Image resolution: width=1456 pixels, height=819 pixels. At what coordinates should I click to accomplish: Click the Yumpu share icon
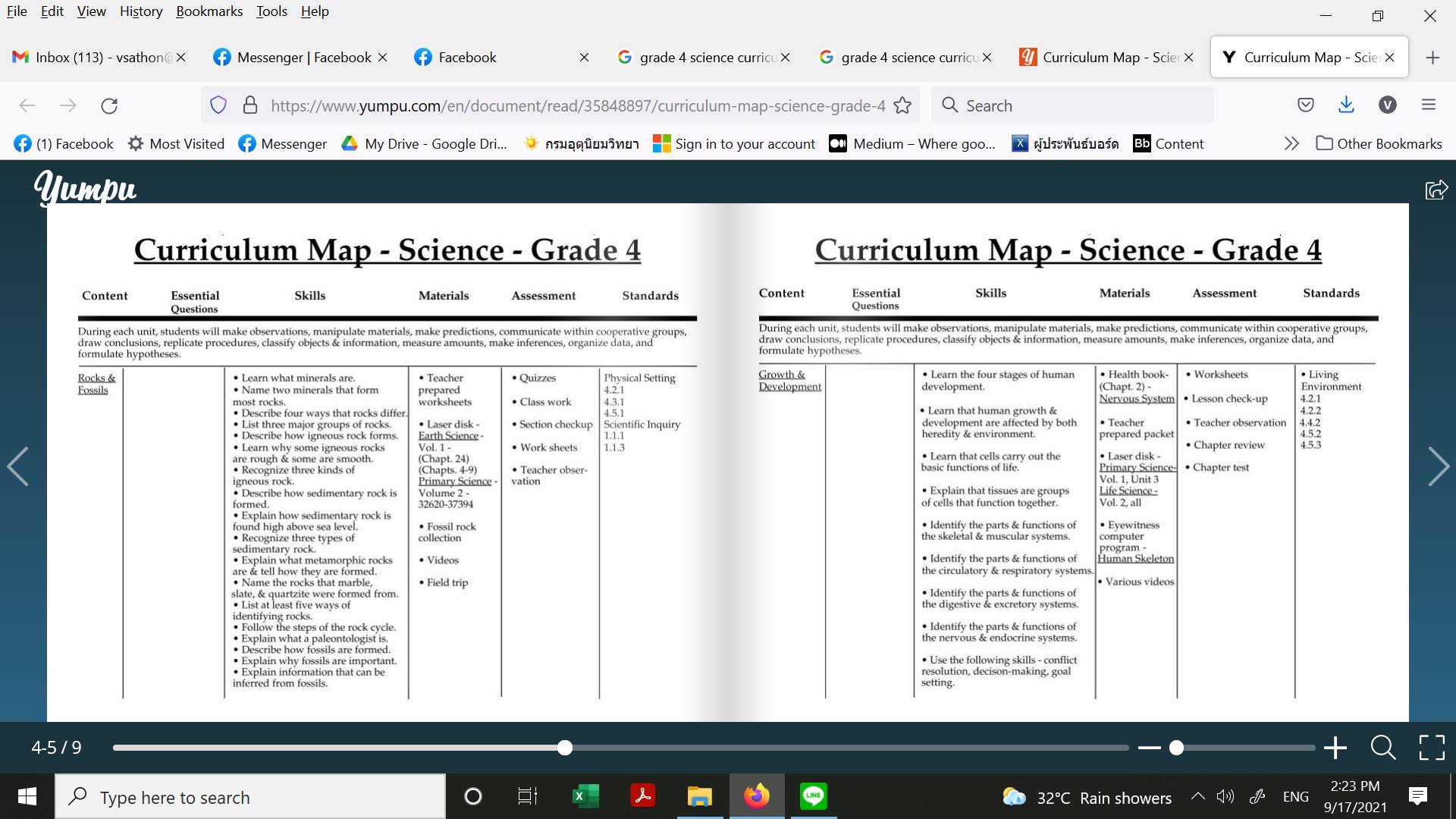tap(1436, 190)
